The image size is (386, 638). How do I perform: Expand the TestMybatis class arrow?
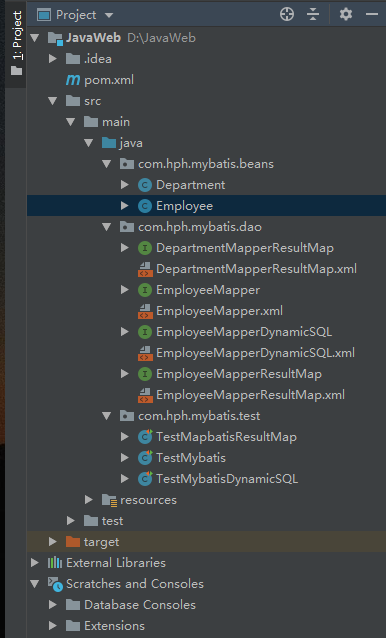[124, 458]
